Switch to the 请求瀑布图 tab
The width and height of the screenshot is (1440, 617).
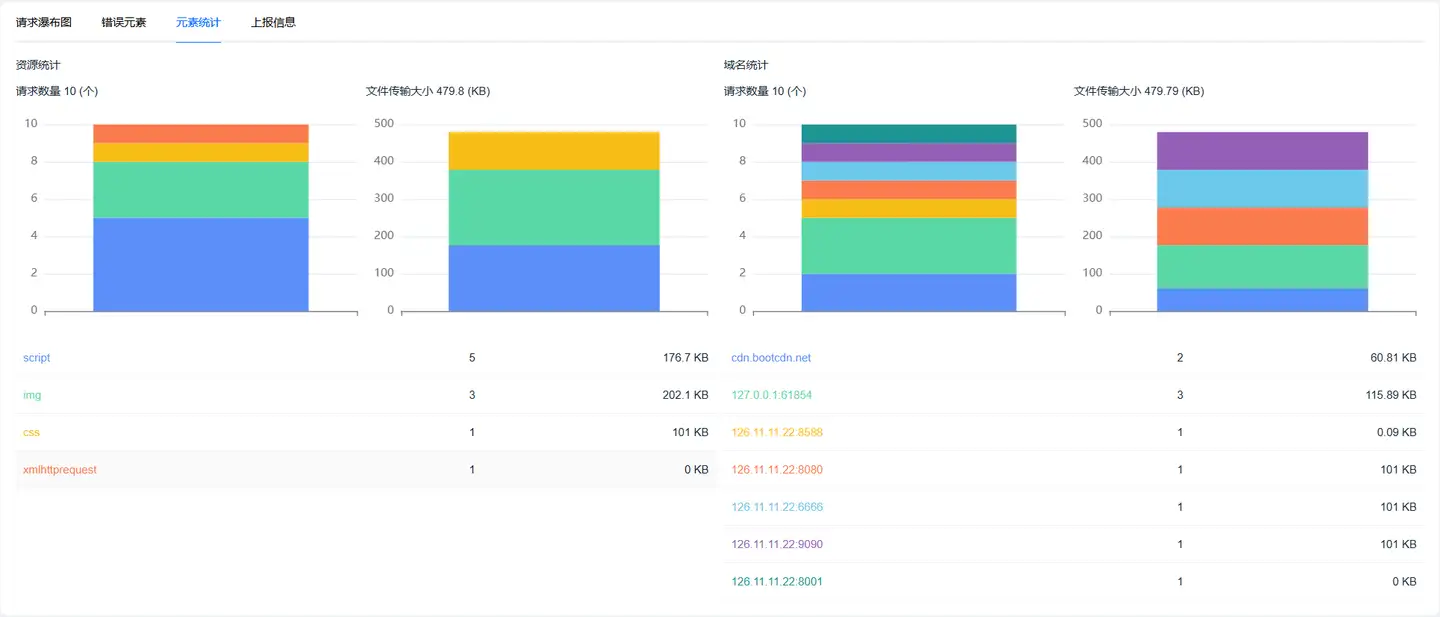pos(44,22)
